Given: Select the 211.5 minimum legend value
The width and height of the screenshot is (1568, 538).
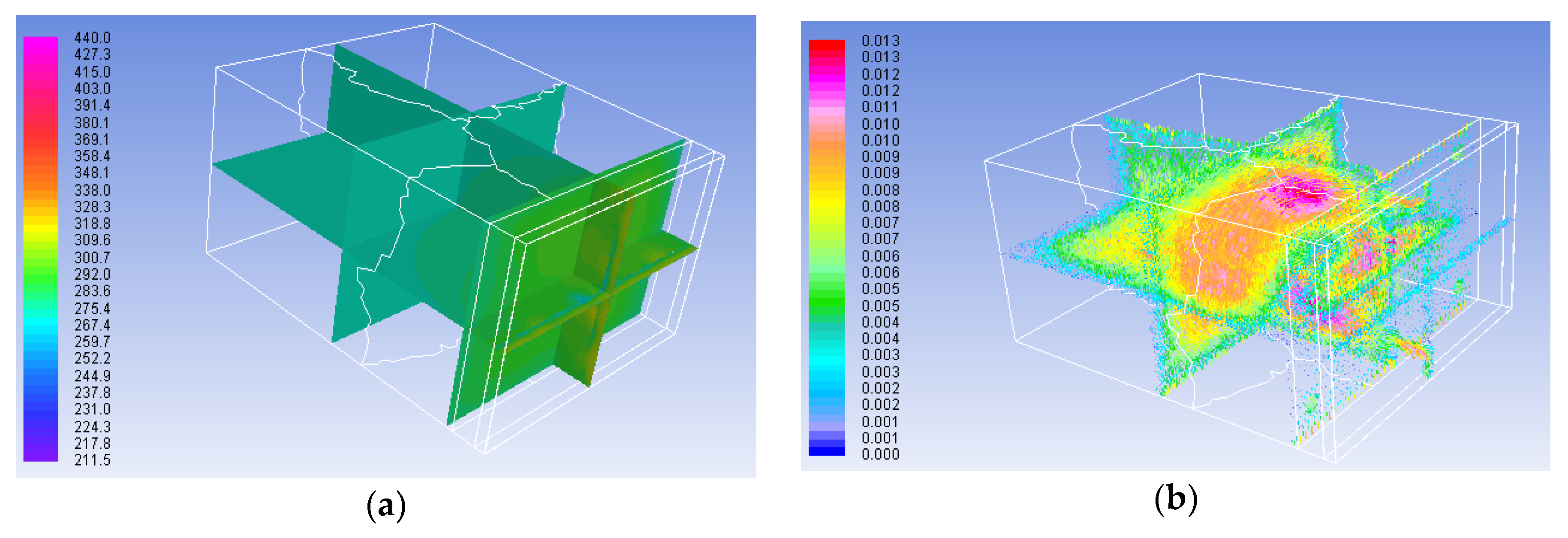Looking at the screenshot, I should click(93, 460).
